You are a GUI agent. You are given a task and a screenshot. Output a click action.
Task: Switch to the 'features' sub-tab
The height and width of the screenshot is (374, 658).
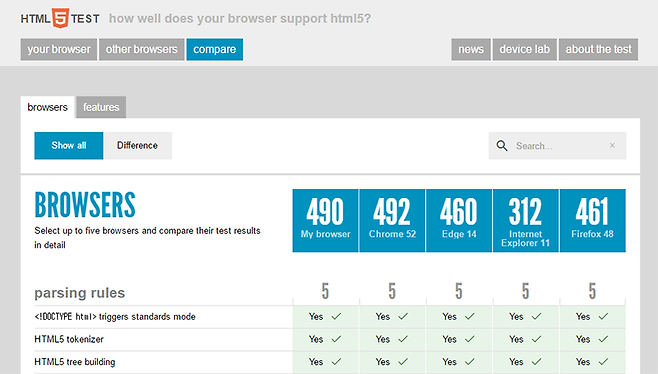click(101, 107)
